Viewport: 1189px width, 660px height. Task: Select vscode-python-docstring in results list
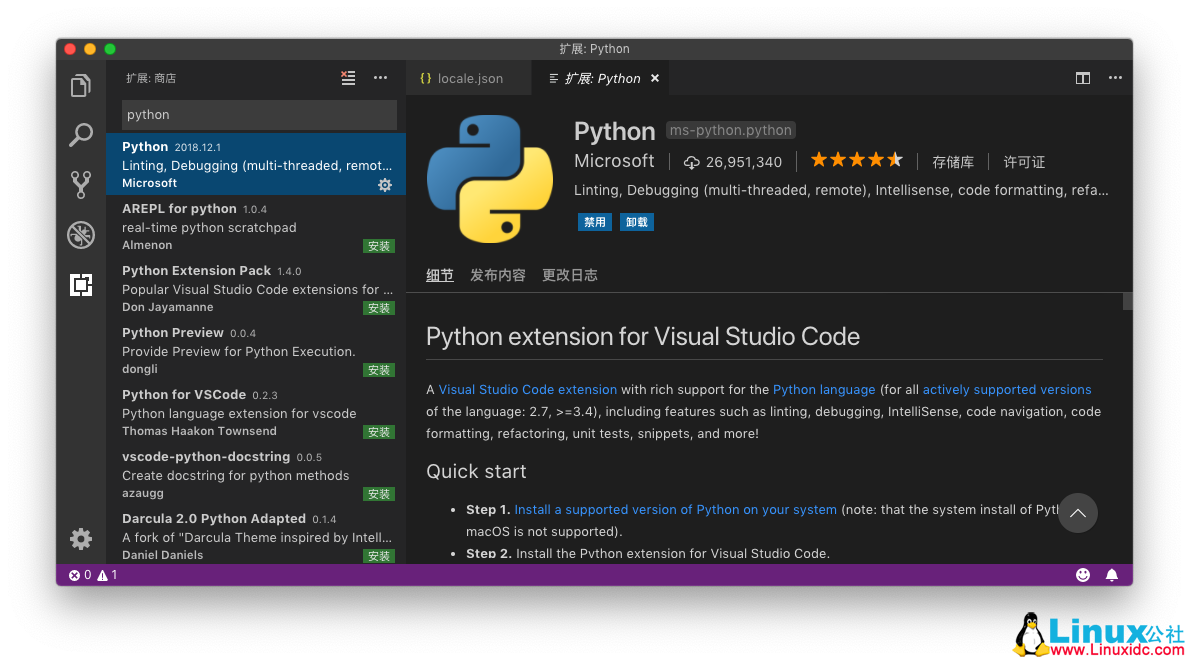pyautogui.click(x=256, y=476)
